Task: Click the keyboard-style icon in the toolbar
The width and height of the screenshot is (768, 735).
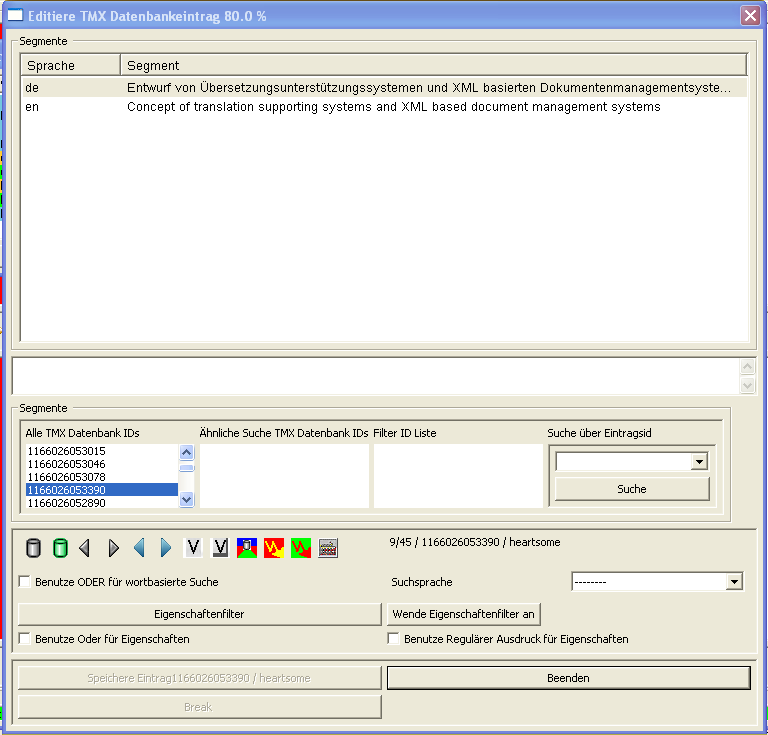Action: coord(328,548)
